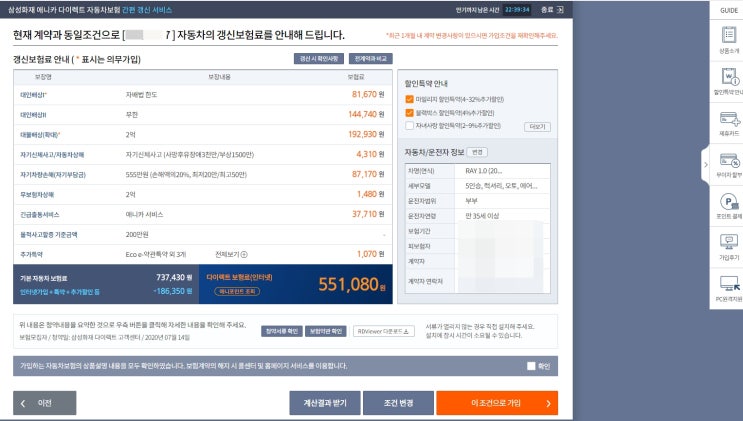Open the 무이자할부 card-percent icon in the sidebar
This screenshot has width=743, height=421.
(x=730, y=160)
